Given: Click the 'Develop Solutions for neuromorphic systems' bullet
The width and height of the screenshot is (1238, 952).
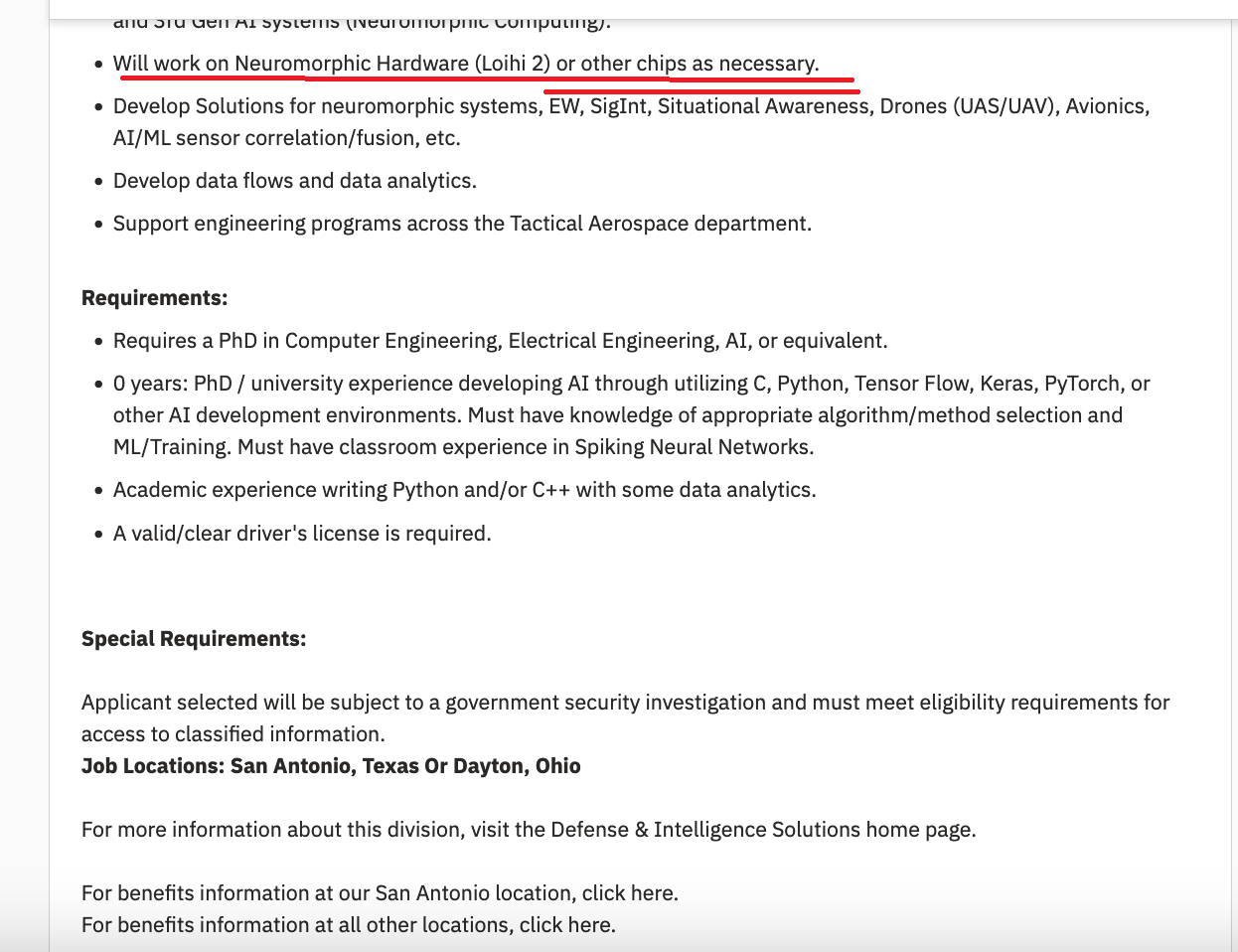Looking at the screenshot, I should tap(631, 122).
